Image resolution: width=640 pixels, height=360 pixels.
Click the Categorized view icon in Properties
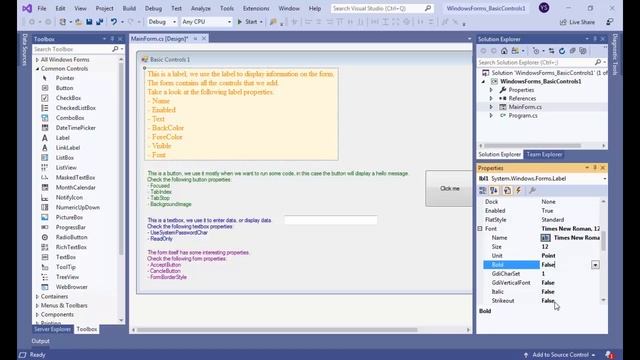coord(482,190)
